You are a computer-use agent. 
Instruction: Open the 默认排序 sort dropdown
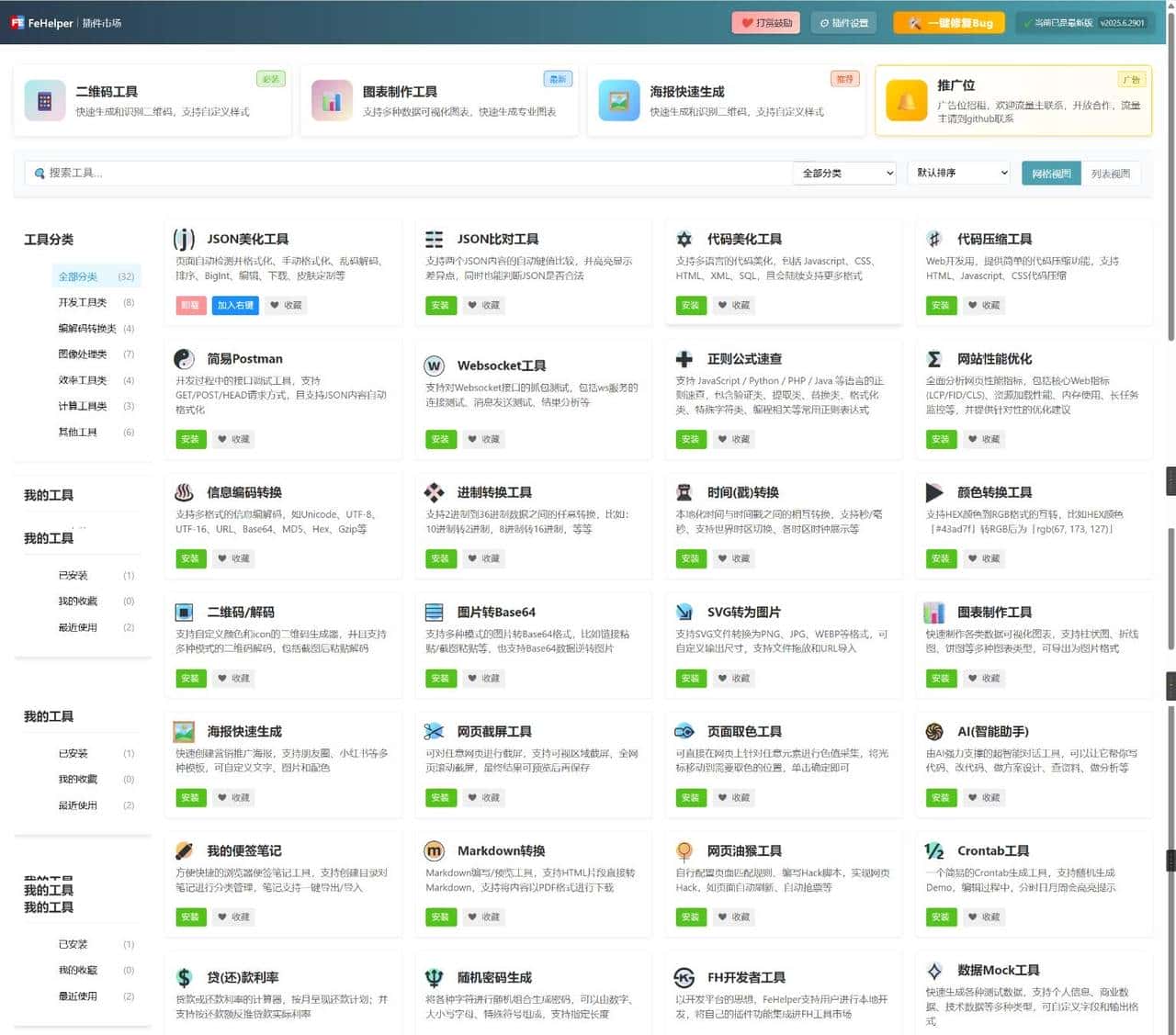point(961,173)
